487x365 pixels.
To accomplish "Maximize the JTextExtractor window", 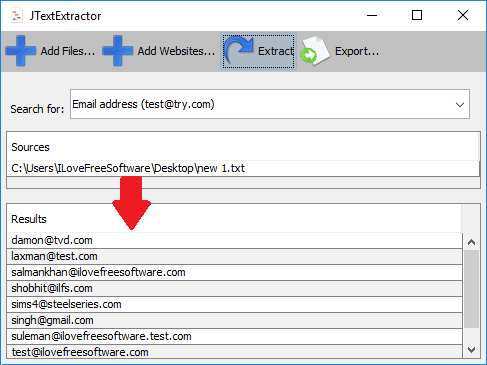I will [x=417, y=15].
